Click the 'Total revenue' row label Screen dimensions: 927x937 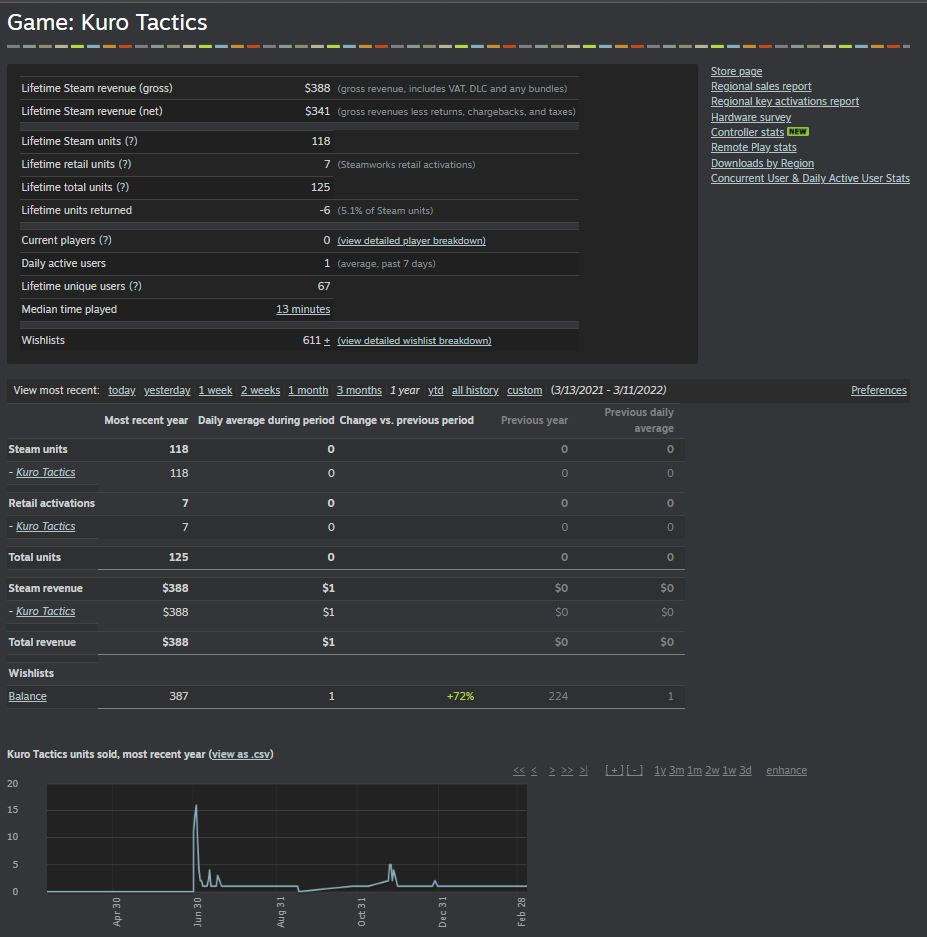(x=42, y=642)
